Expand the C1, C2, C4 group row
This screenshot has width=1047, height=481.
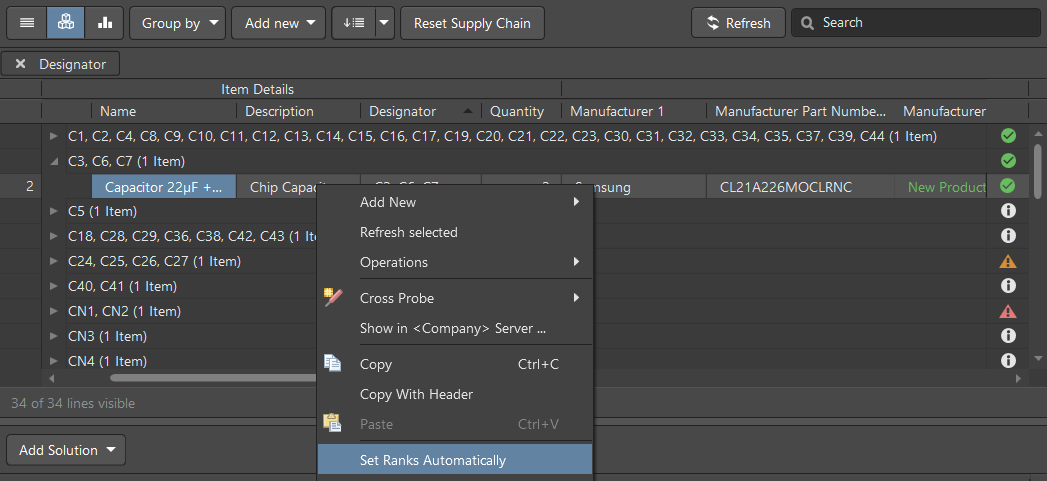click(x=54, y=136)
